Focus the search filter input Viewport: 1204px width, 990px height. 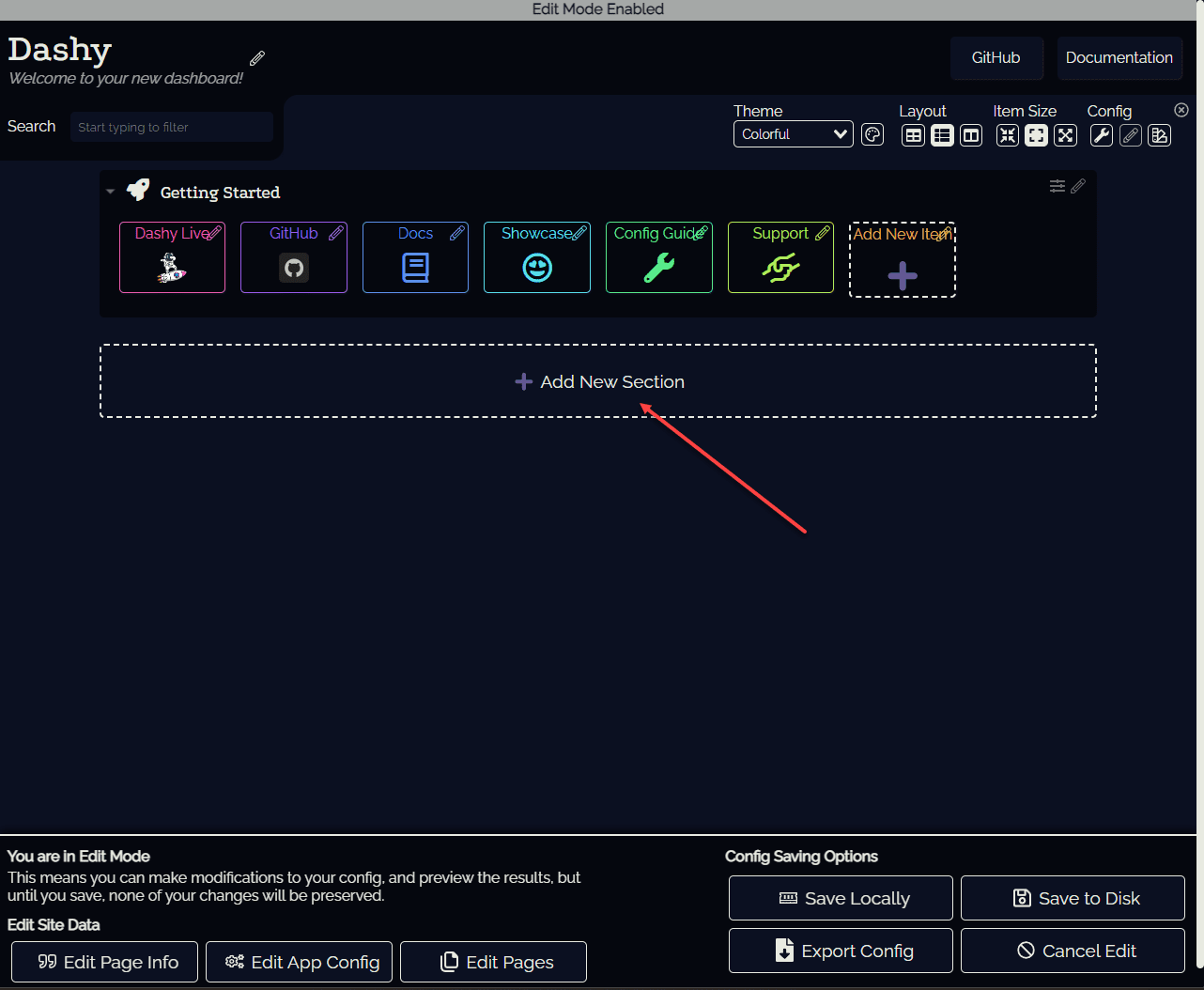click(172, 127)
